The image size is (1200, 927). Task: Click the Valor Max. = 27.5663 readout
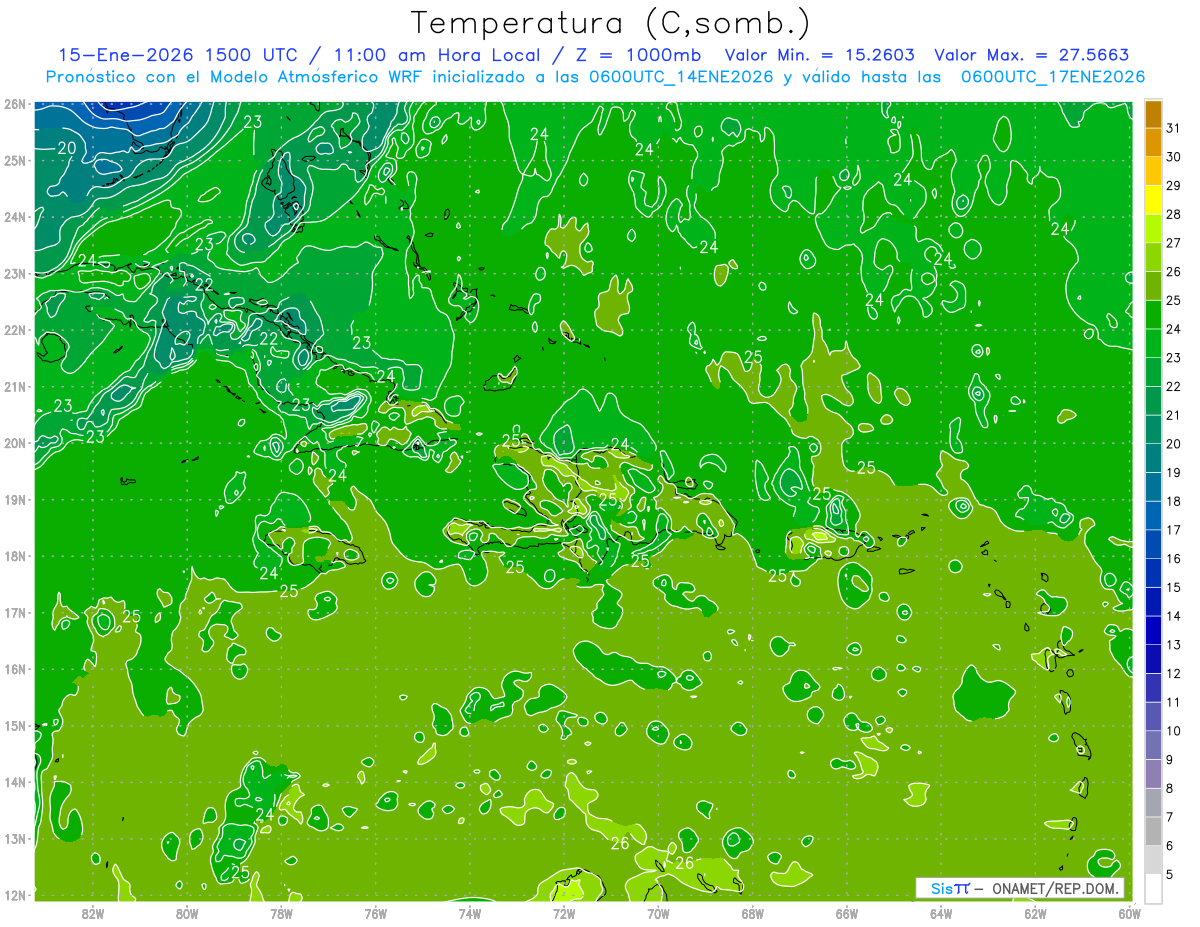[1032, 55]
